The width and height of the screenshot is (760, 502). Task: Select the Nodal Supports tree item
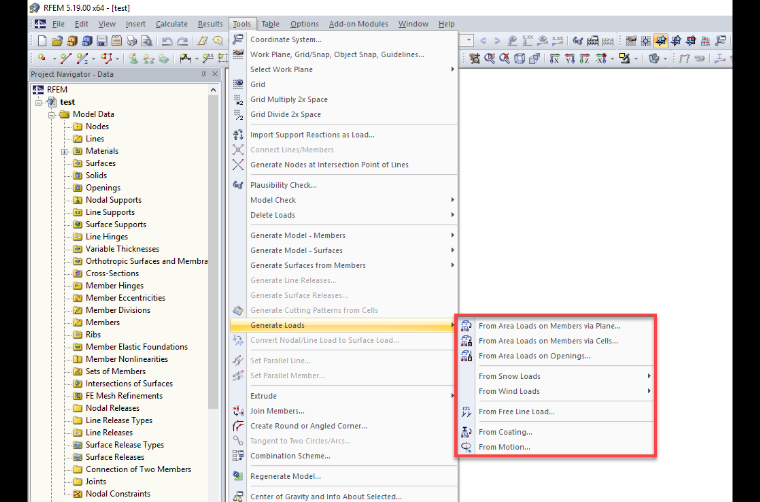108,200
